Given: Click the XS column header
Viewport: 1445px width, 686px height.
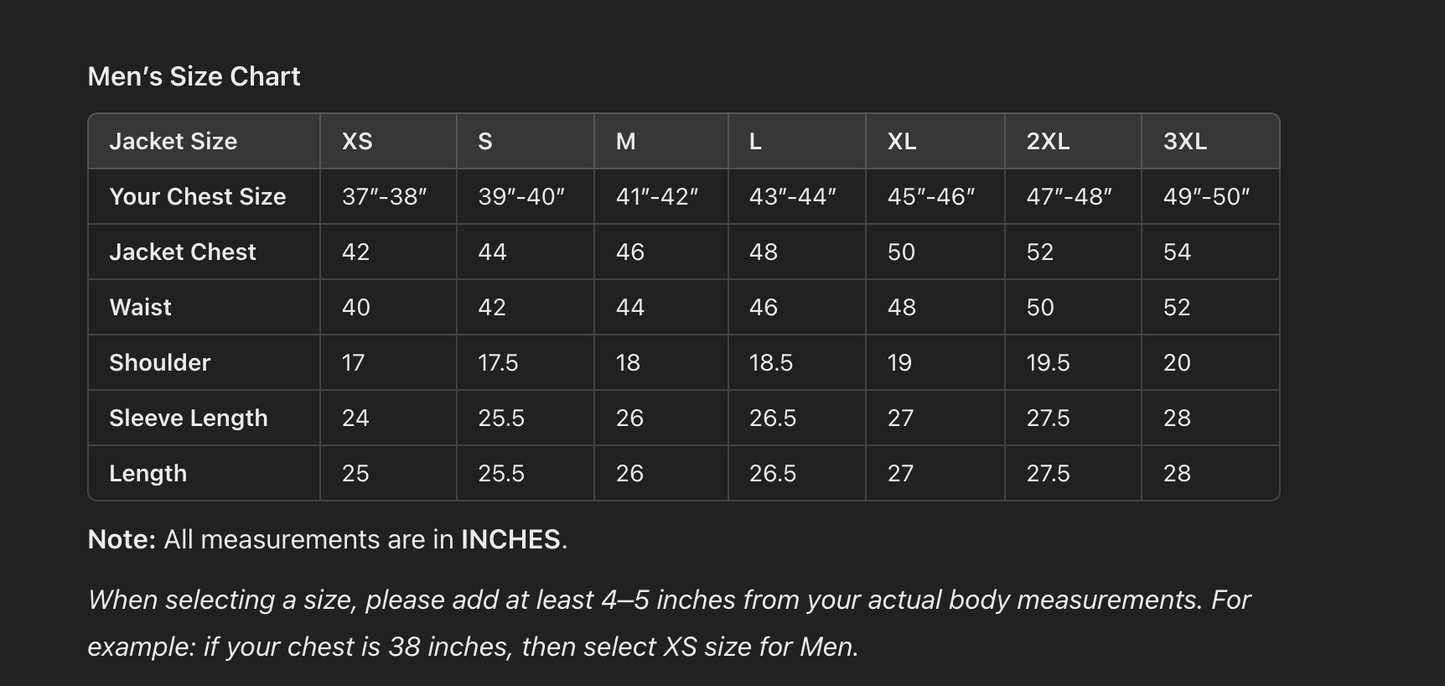Looking at the screenshot, I should click(x=357, y=142).
